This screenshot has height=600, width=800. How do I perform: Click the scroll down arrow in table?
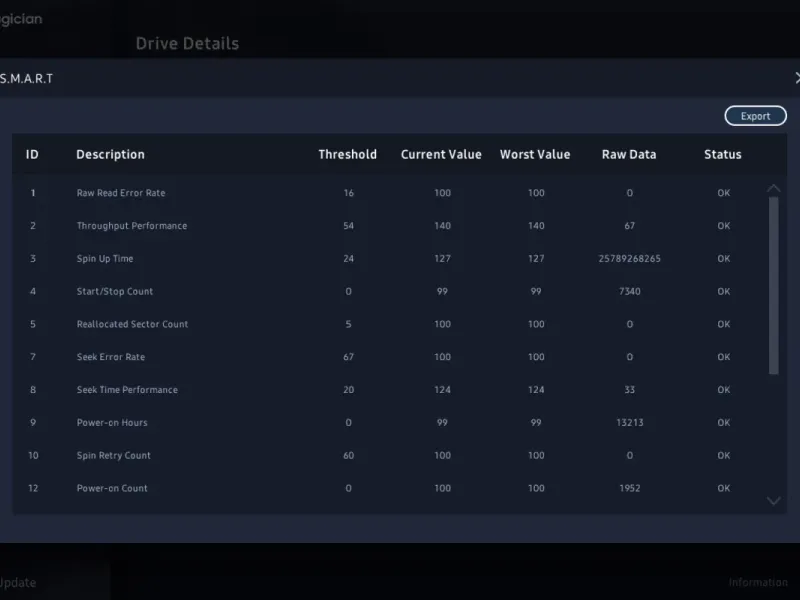tap(773, 501)
